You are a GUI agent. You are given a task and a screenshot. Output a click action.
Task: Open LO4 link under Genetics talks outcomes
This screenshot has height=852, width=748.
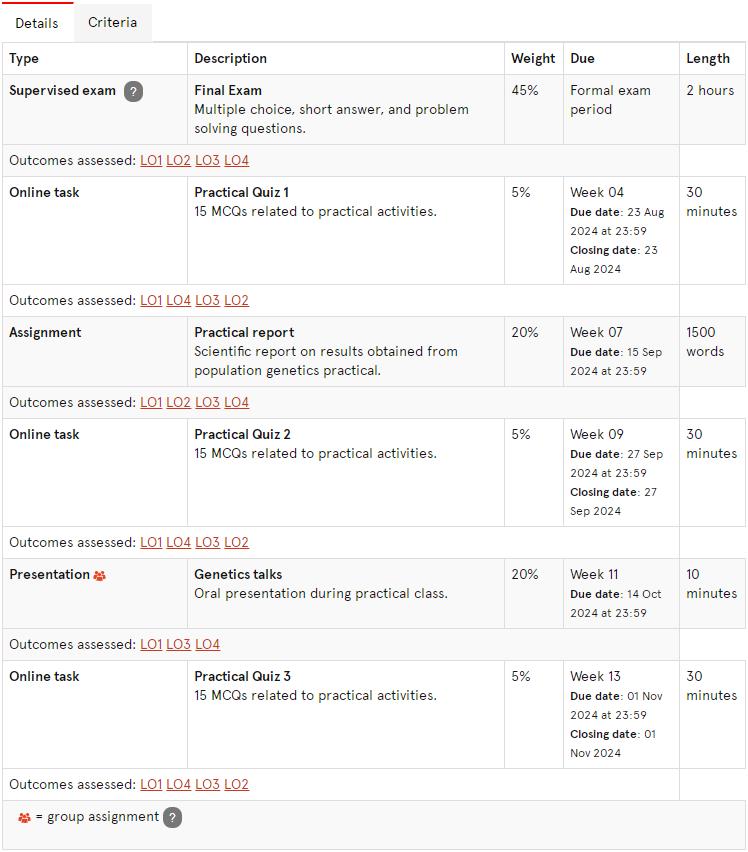tap(208, 644)
